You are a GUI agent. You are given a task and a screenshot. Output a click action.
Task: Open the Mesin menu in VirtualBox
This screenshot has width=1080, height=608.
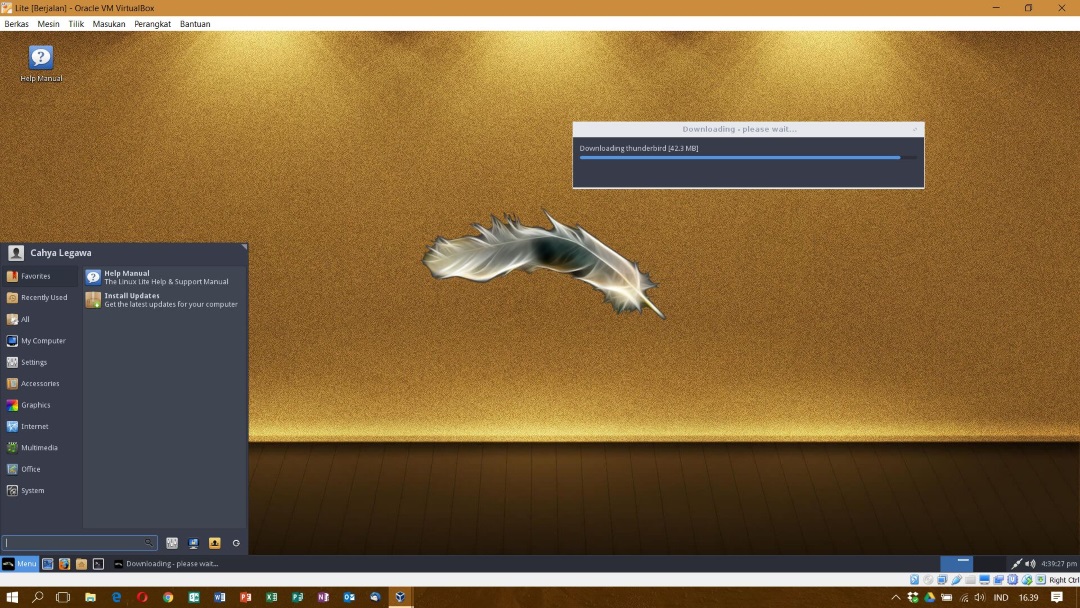coord(48,24)
